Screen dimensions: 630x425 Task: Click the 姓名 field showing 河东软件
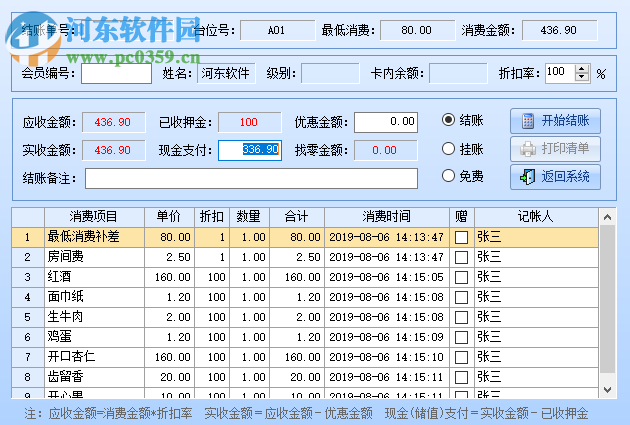click(226, 74)
